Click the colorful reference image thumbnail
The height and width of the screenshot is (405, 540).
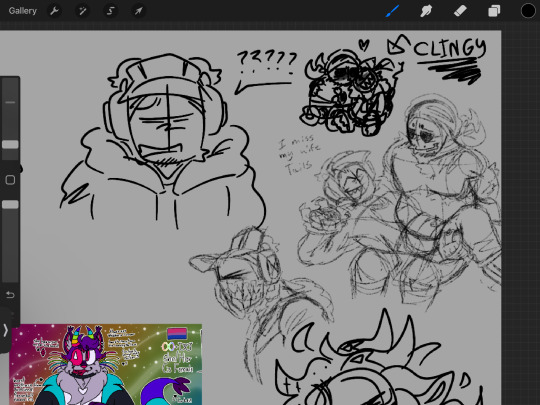pos(105,364)
